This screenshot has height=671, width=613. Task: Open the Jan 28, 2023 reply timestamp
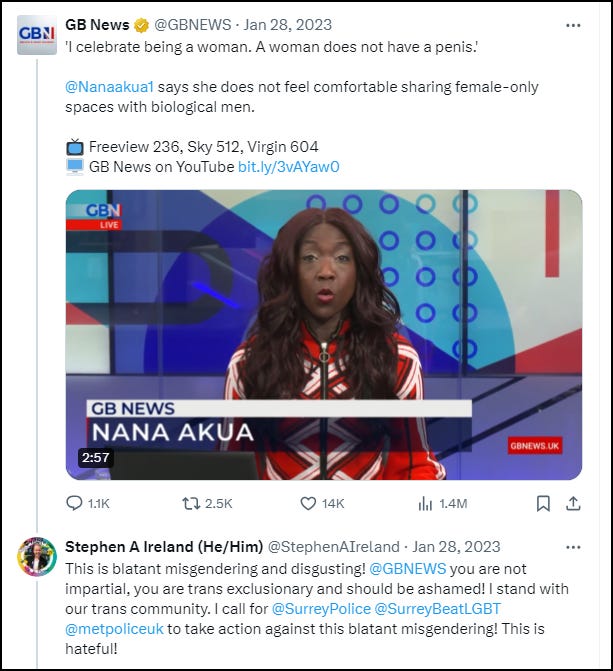pyautogui.click(x=456, y=546)
